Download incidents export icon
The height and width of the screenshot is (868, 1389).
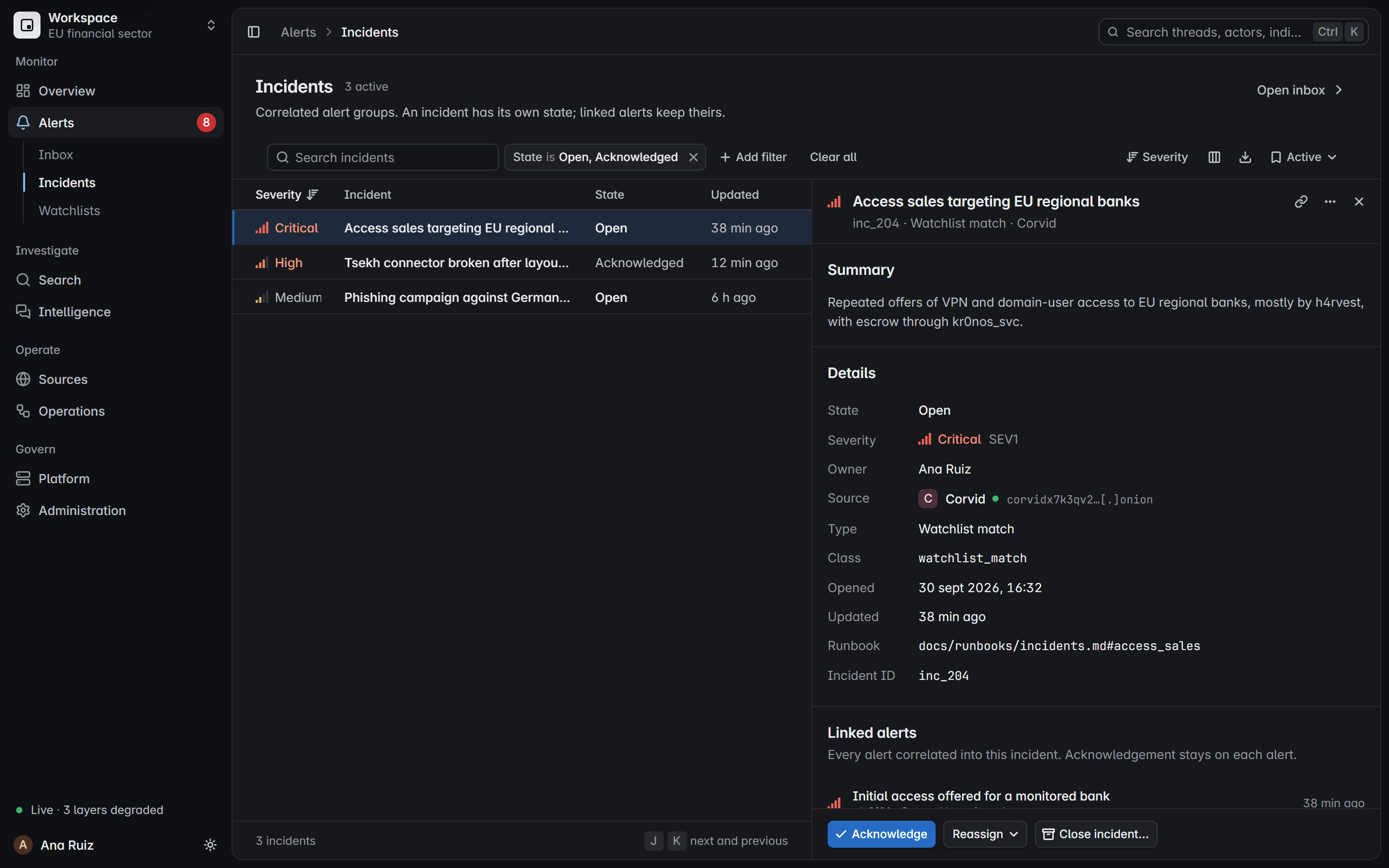(x=1245, y=157)
